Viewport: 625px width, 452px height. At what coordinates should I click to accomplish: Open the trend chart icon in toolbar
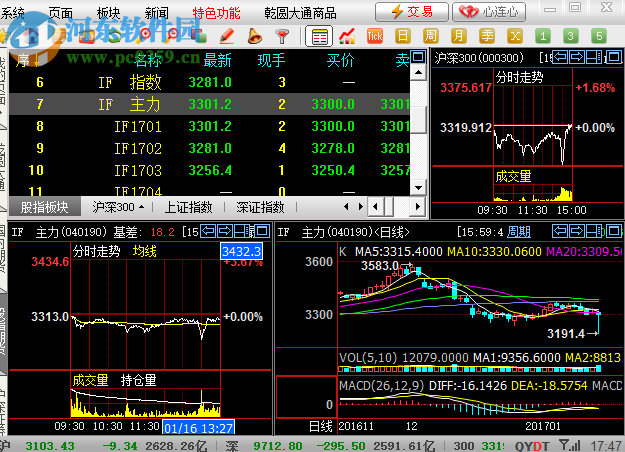point(347,36)
